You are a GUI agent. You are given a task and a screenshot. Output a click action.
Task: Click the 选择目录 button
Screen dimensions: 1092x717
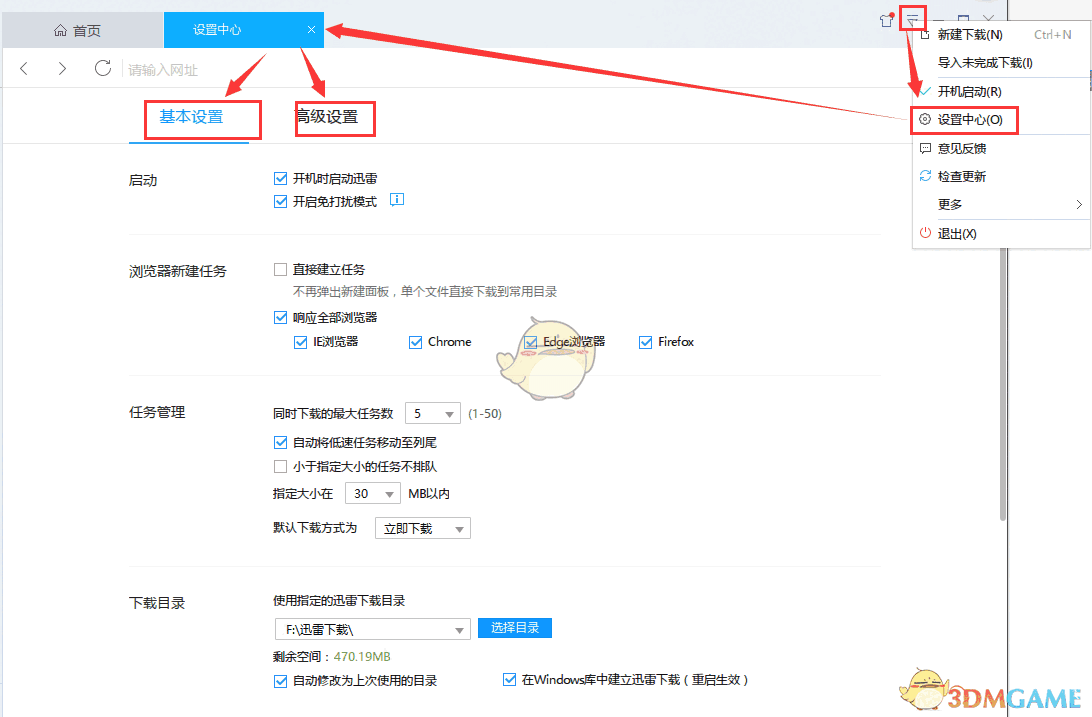pos(514,628)
